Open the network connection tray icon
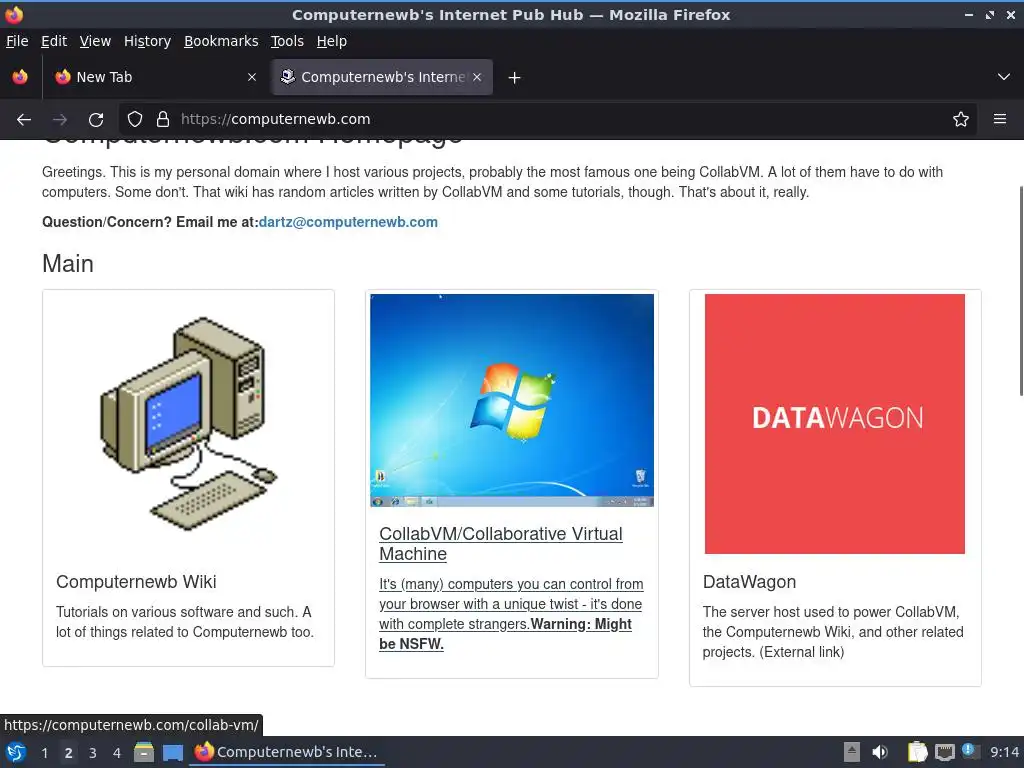 [x=944, y=753]
